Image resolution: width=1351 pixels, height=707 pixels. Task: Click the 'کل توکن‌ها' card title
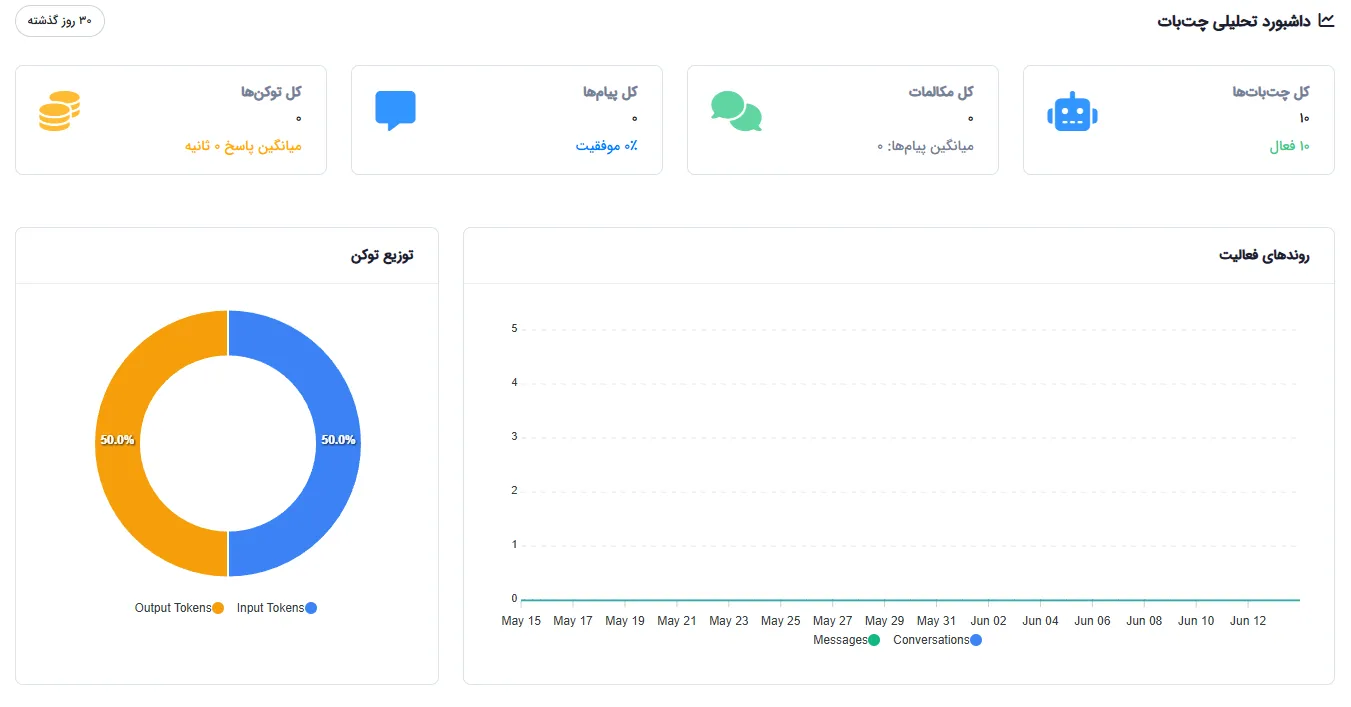pyautogui.click(x=271, y=92)
